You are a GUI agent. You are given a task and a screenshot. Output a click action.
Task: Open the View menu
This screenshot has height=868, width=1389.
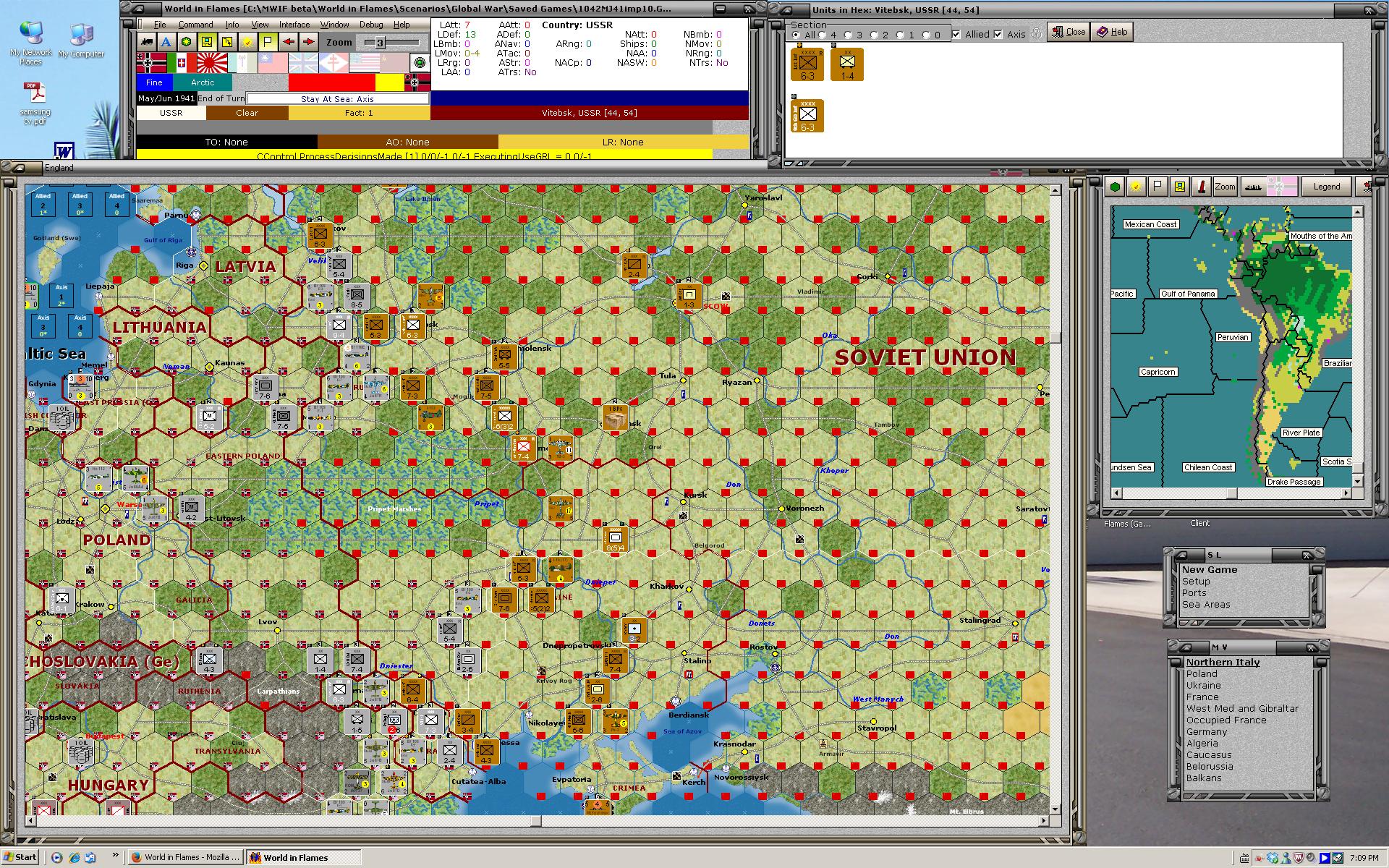(x=260, y=25)
